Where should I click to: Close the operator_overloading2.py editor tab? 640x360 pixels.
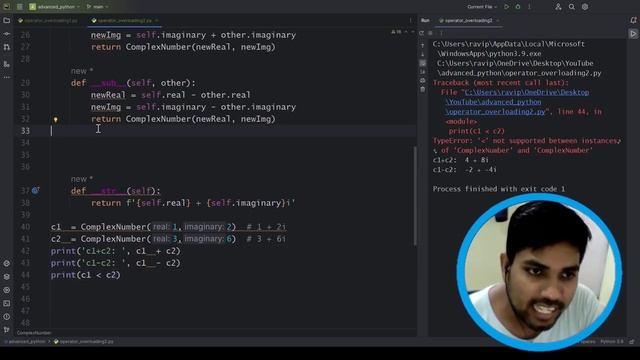(157, 20)
